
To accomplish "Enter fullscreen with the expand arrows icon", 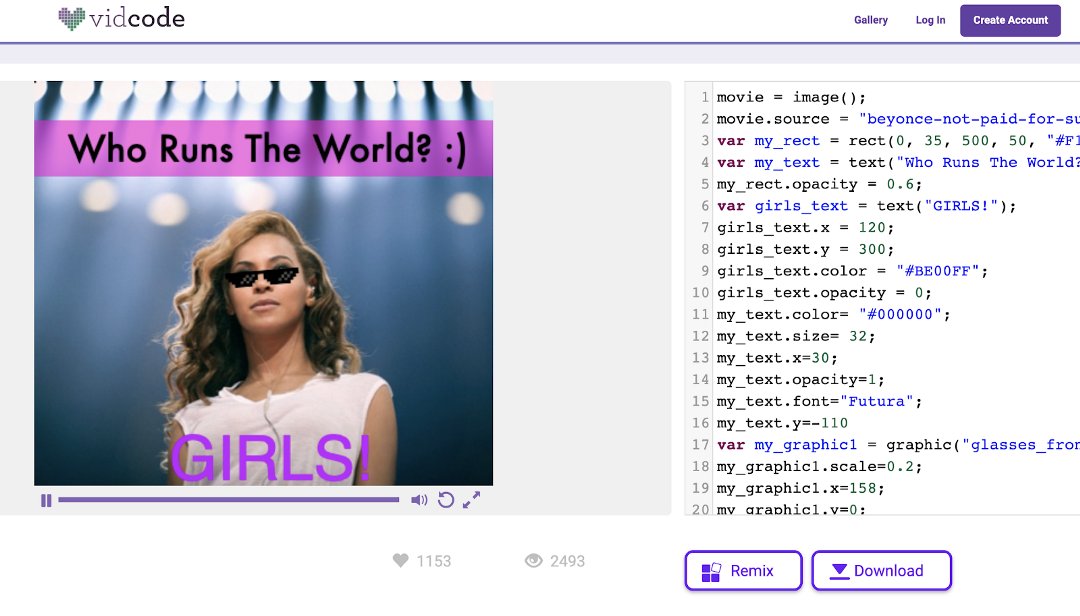I will tap(470, 499).
